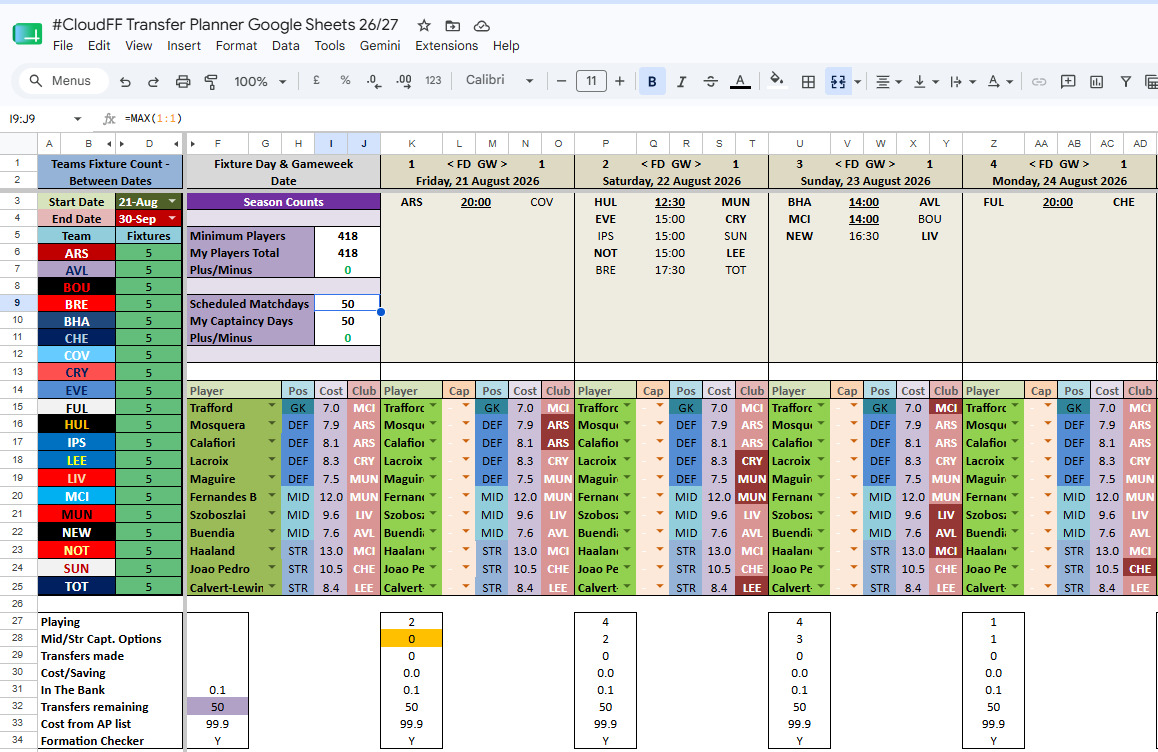
Task: Open the Insert menu
Action: 184,46
